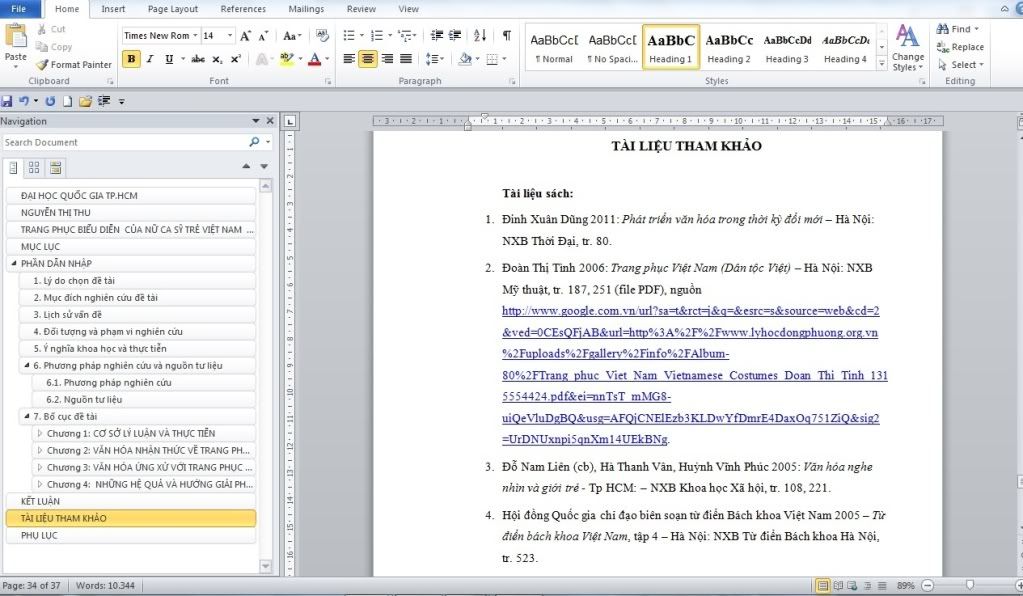Click the Paste clipboard icon
This screenshot has width=1023, height=596.
tap(16, 38)
